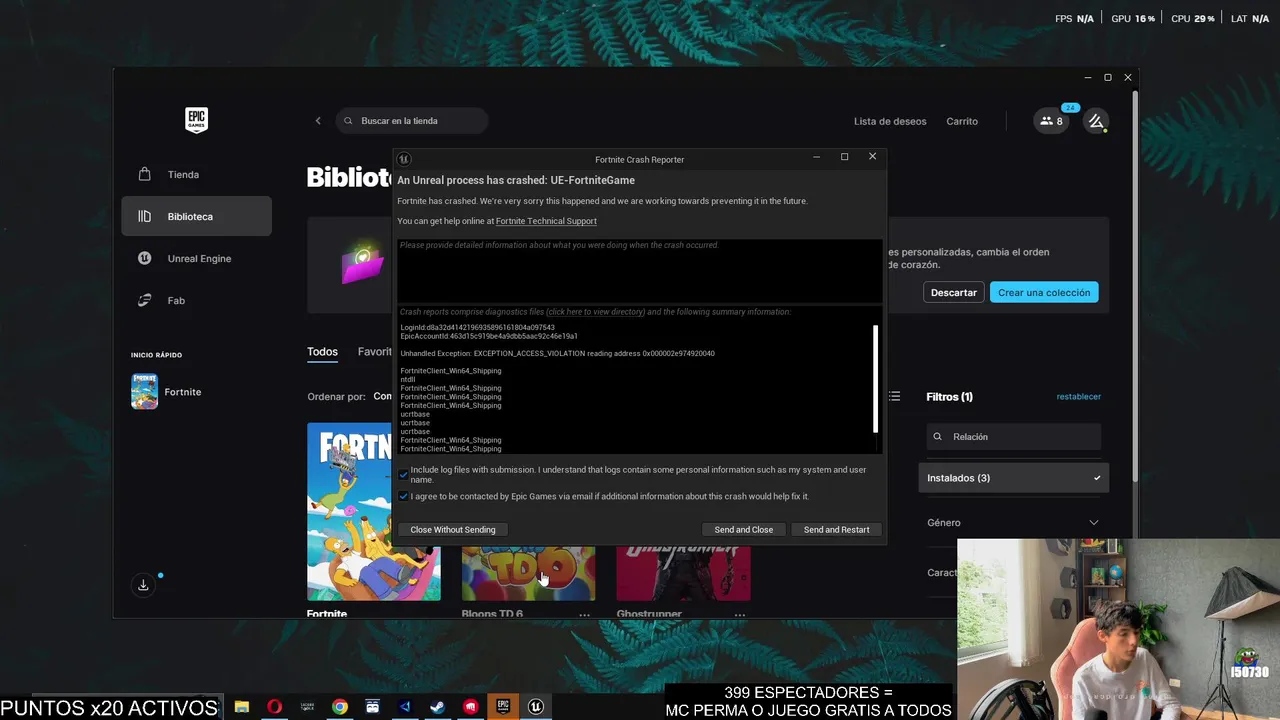Click the Fab sidebar icon
Image resolution: width=1280 pixels, height=720 pixels.
[145, 300]
